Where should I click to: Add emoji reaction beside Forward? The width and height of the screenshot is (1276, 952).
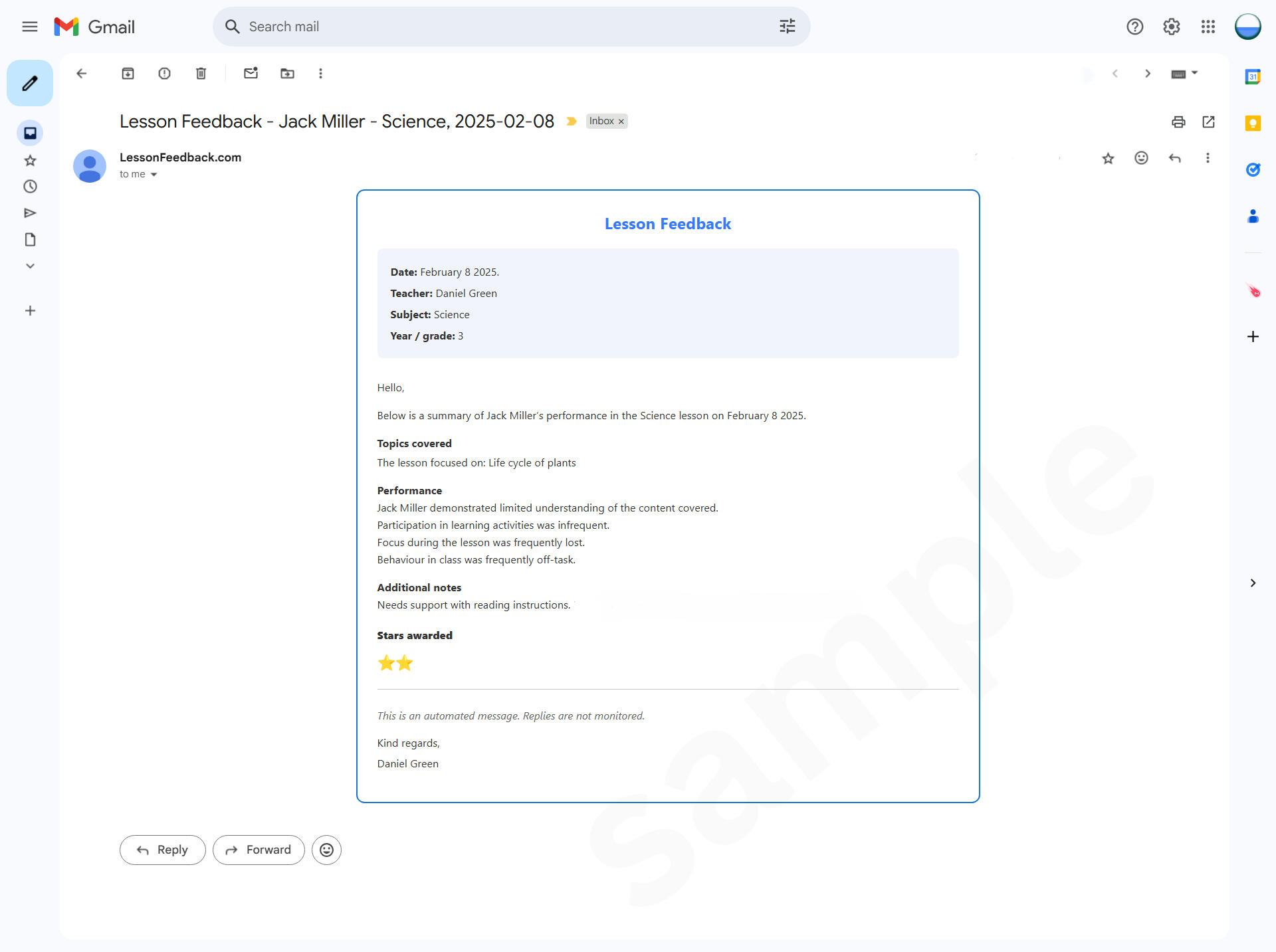pos(326,850)
